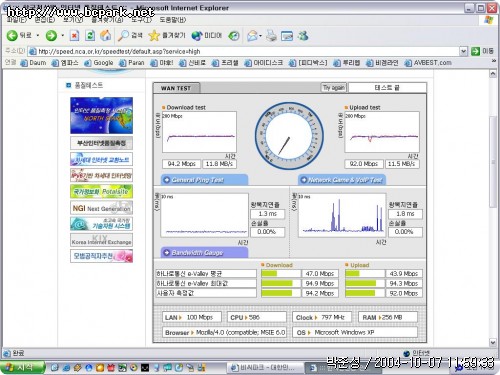Open the History clock icon
Viewport: 500px width, 375px height.
(234, 36)
